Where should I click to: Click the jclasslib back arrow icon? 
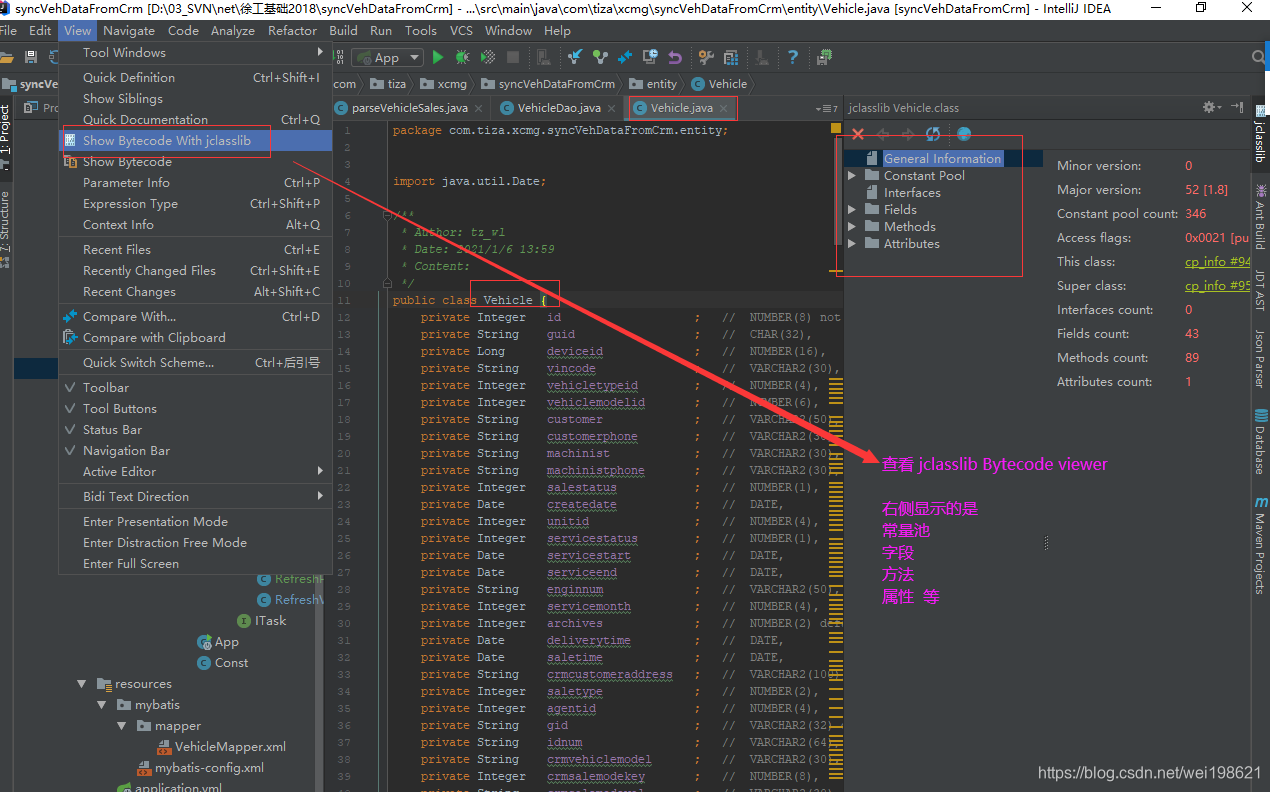pyautogui.click(x=883, y=134)
